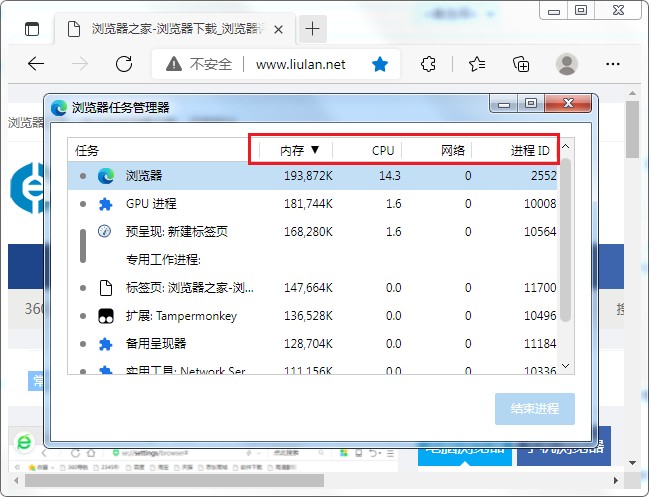Click Edge logo in task manager title bar
The width and height of the screenshot is (649, 497).
59,108
